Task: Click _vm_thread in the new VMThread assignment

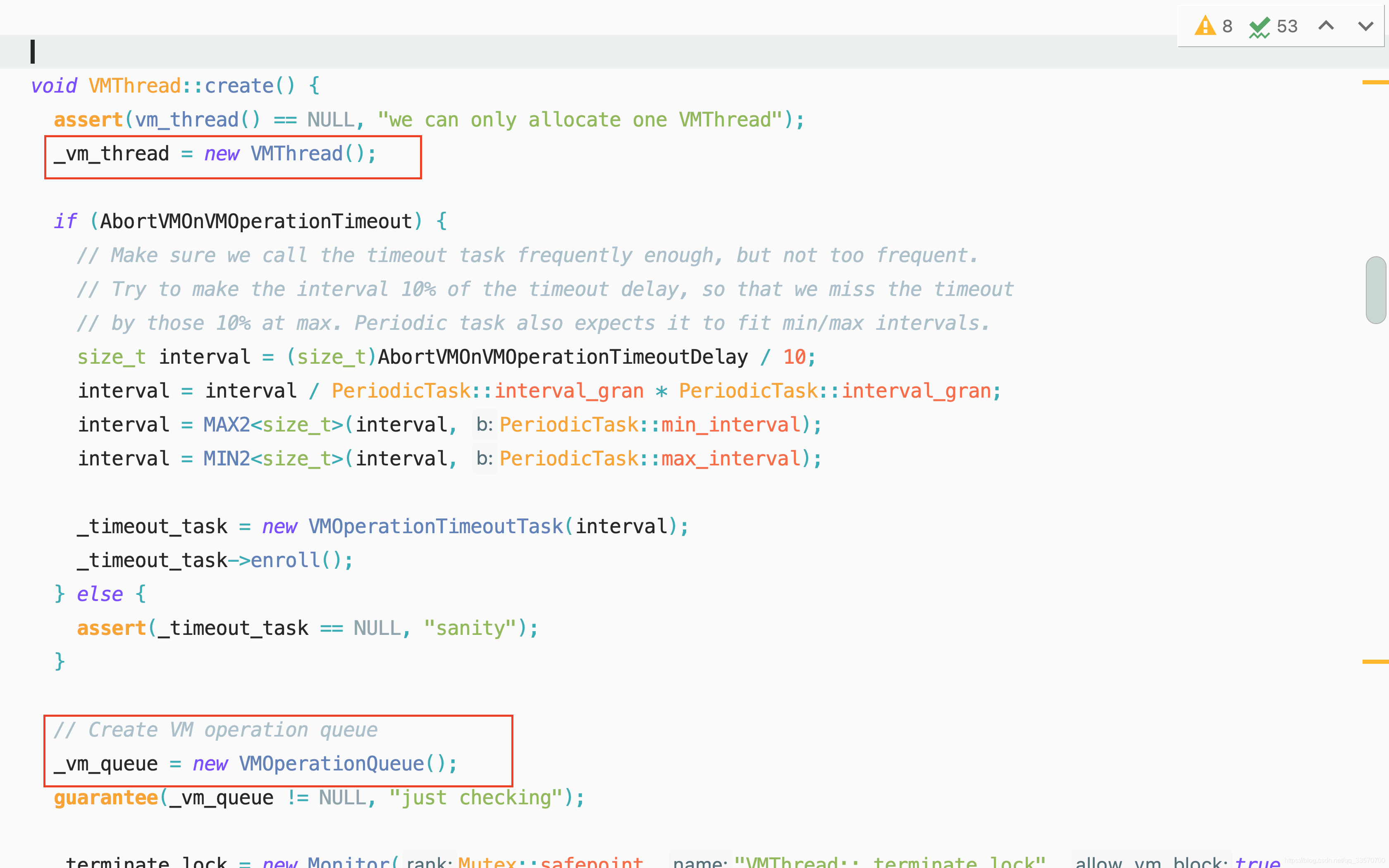Action: (111, 154)
